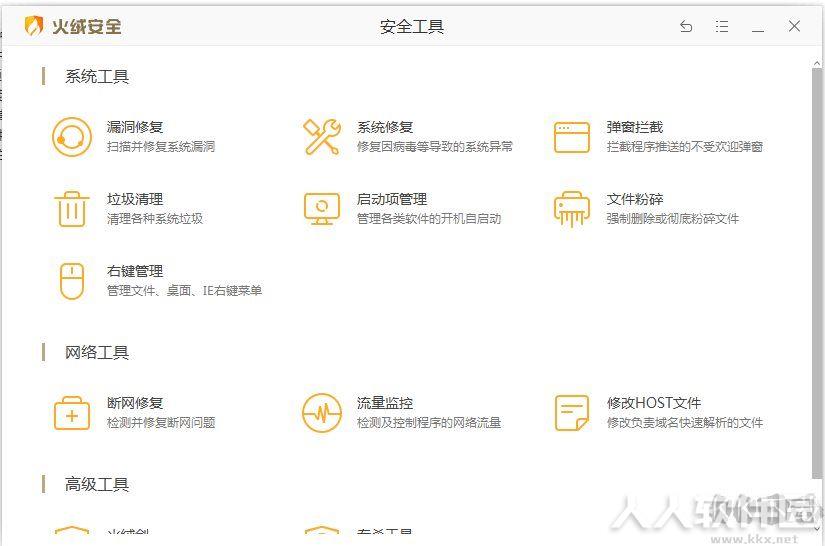Close the 安全工具 window

pos(794,26)
